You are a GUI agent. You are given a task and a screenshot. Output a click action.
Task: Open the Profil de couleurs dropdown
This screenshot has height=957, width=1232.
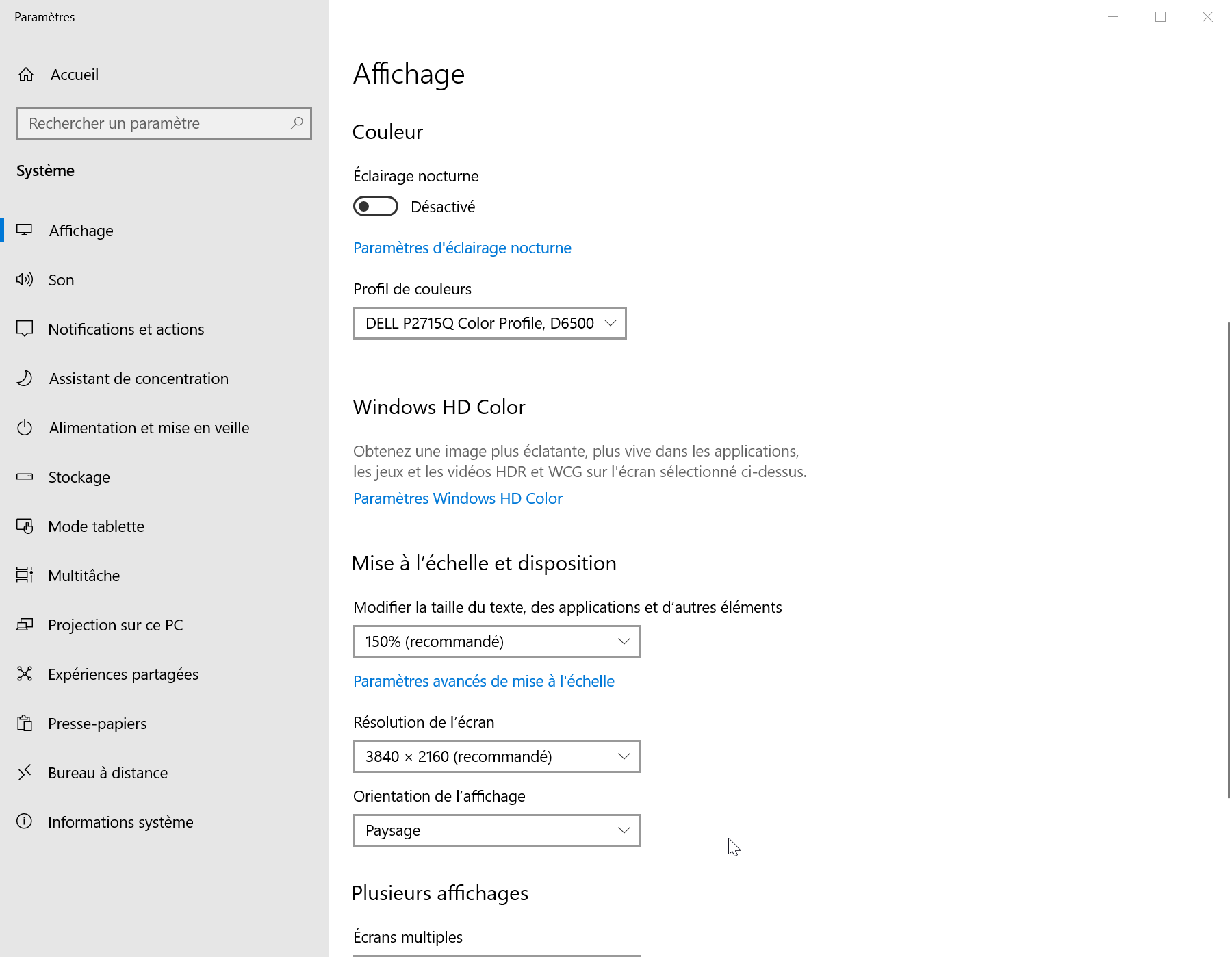489,323
